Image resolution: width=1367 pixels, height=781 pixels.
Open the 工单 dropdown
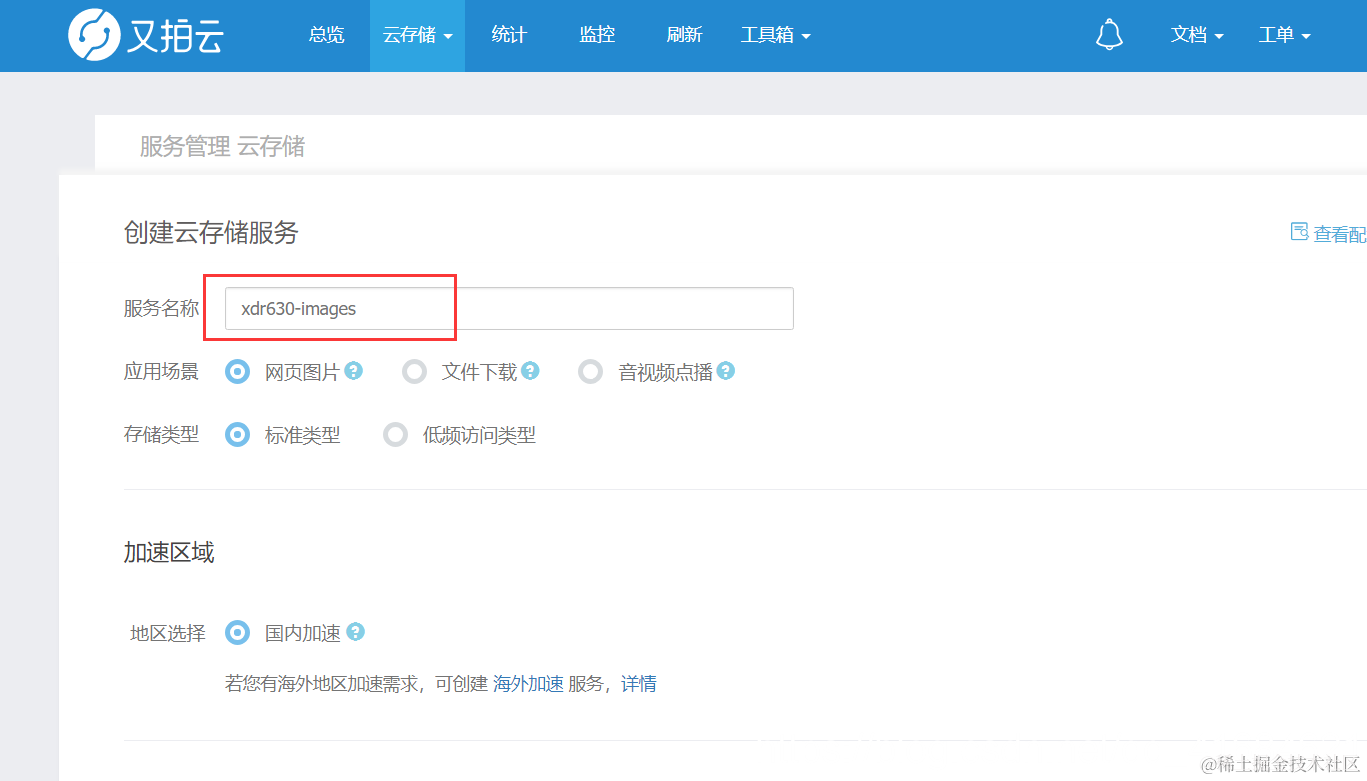point(1284,35)
